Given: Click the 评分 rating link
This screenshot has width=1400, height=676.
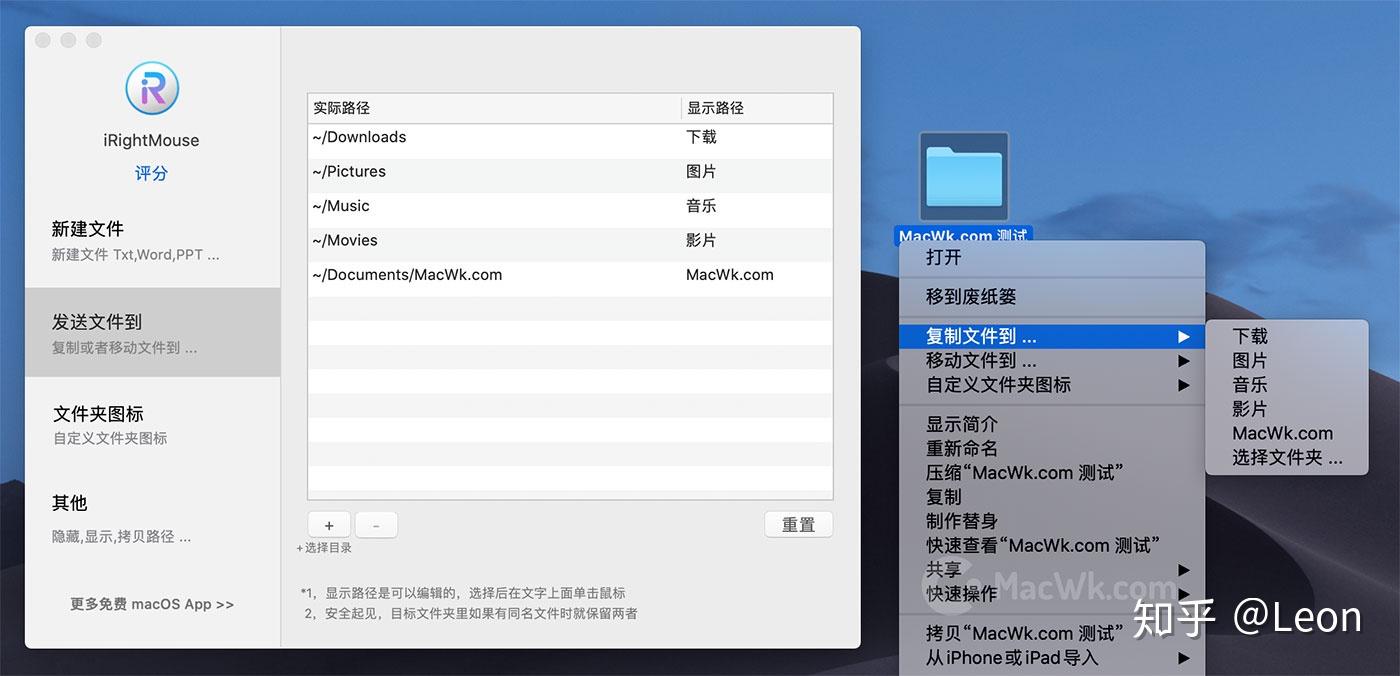Looking at the screenshot, I should coord(151,172).
